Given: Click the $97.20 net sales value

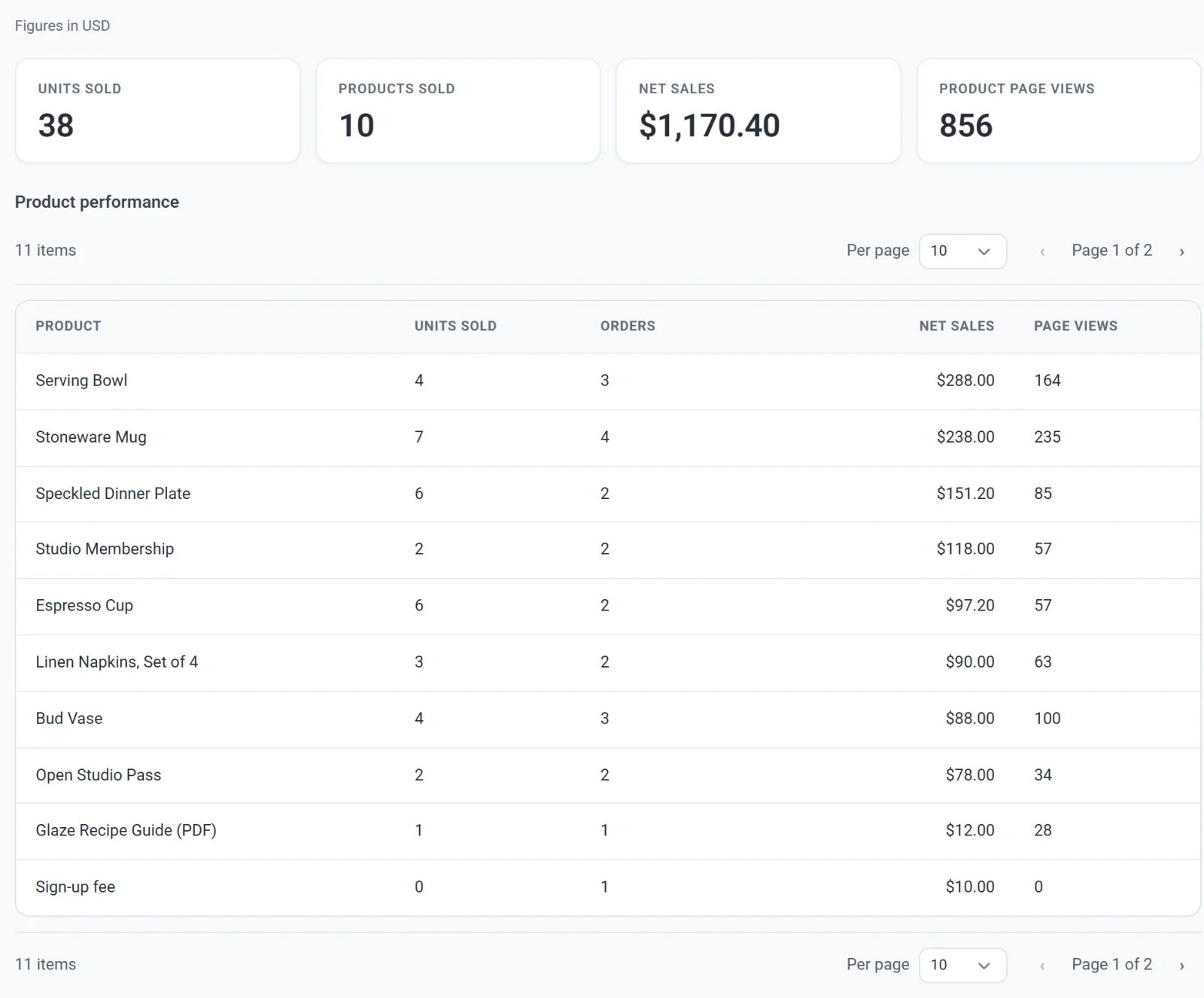Looking at the screenshot, I should pos(970,606).
